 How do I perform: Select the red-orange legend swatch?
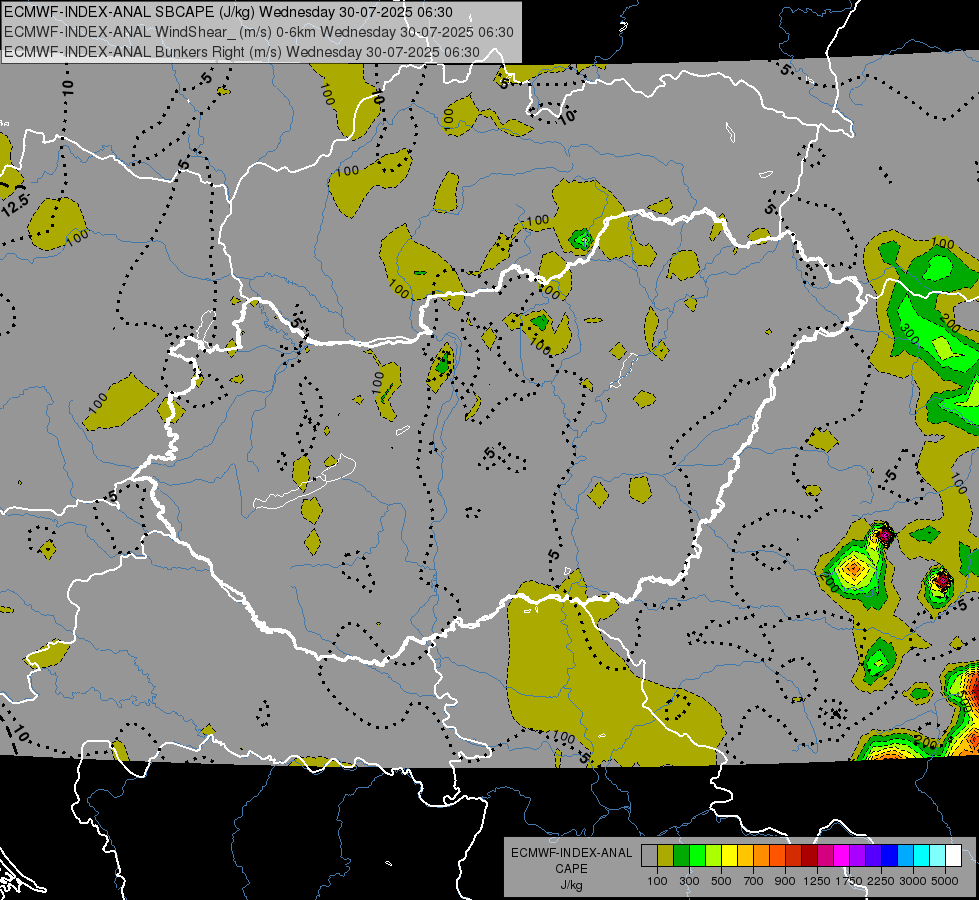pos(778,855)
